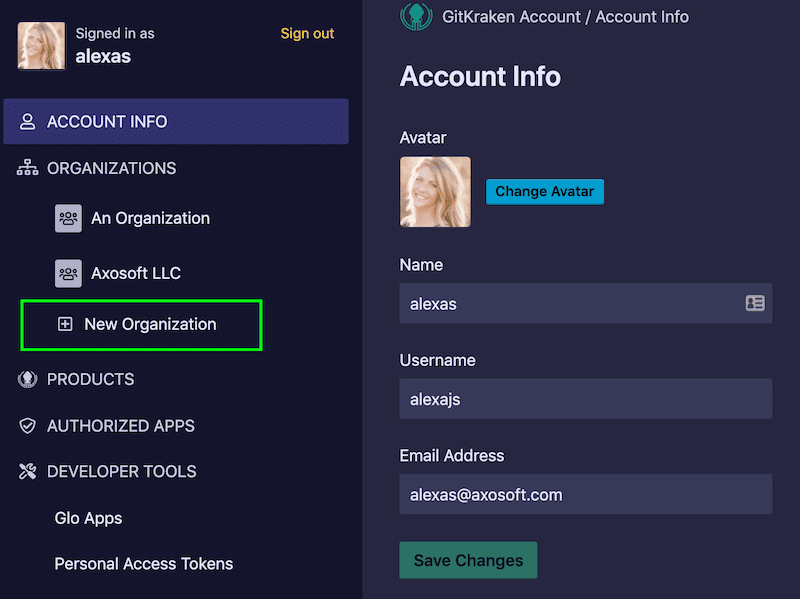Click the hierarchy icon next to Organizations
The height and width of the screenshot is (599, 800).
[27, 169]
